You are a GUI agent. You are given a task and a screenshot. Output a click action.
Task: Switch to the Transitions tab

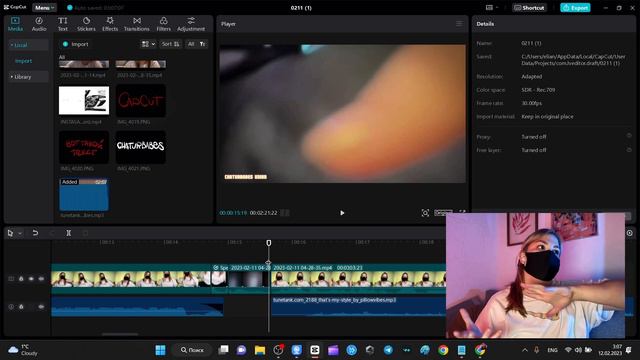[x=137, y=24]
